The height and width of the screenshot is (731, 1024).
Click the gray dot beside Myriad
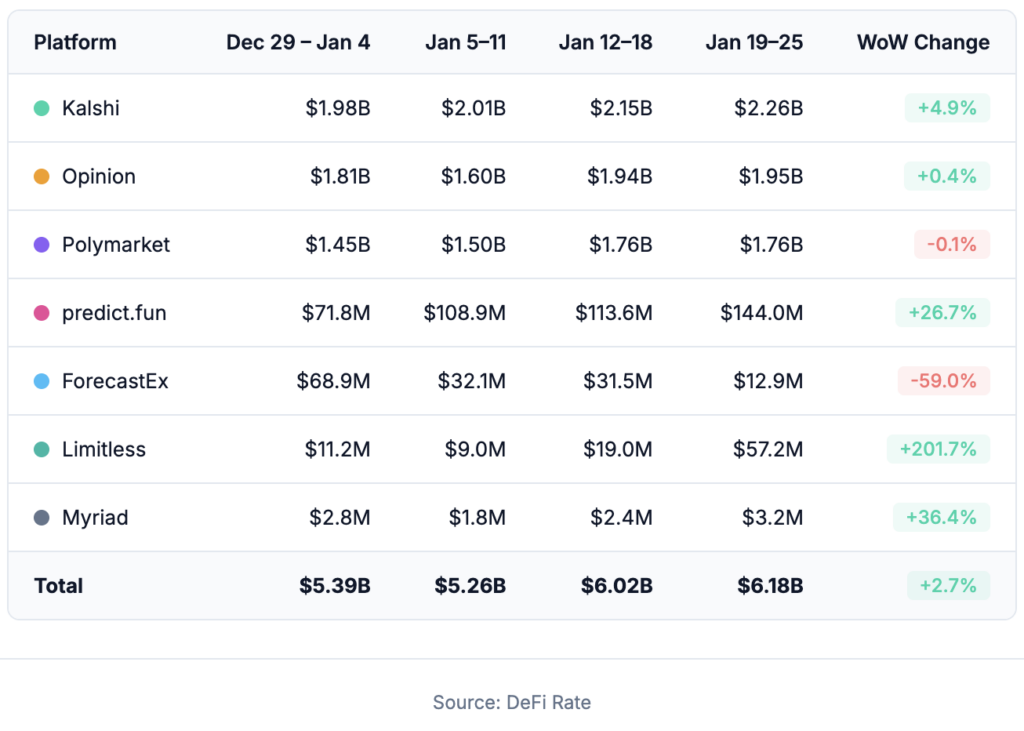pos(41,518)
